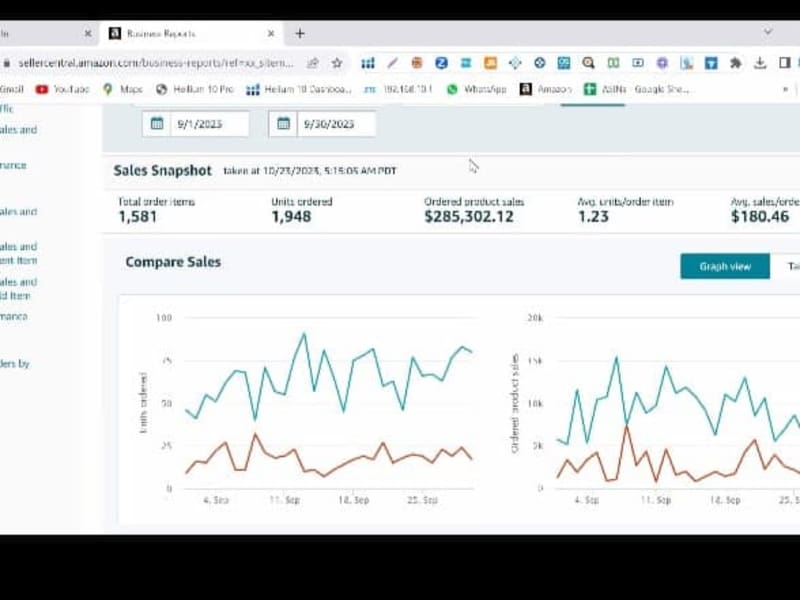Open the Gmail bookmark
This screenshot has height=600, width=800.
point(12,89)
